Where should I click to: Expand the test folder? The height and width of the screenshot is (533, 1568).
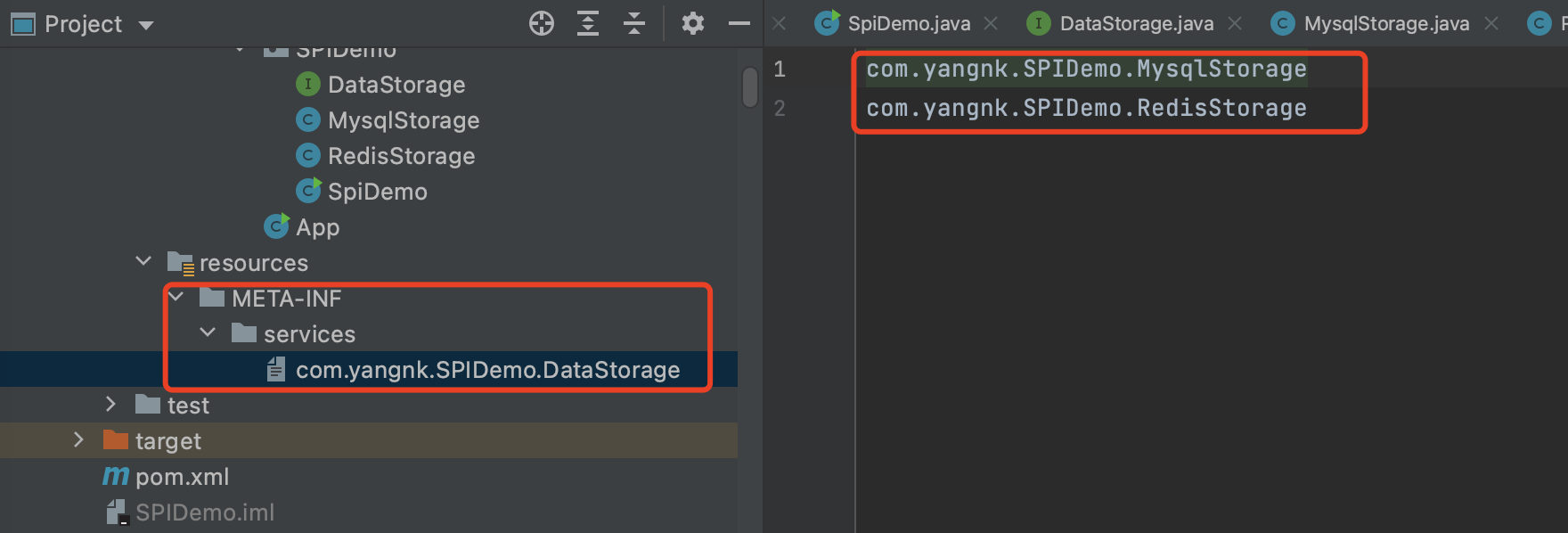(x=110, y=405)
